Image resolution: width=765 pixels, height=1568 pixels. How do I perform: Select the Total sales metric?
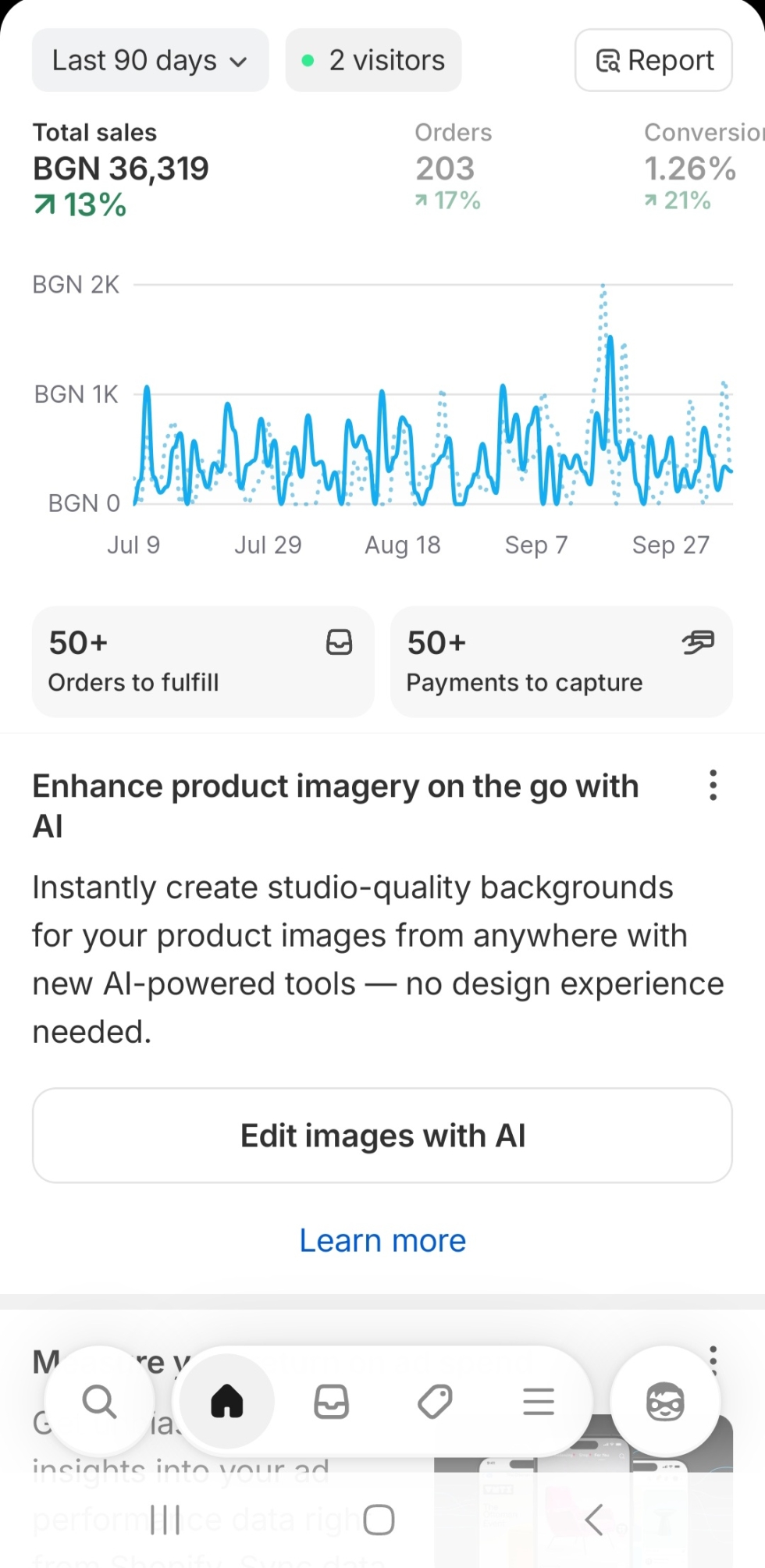121,169
